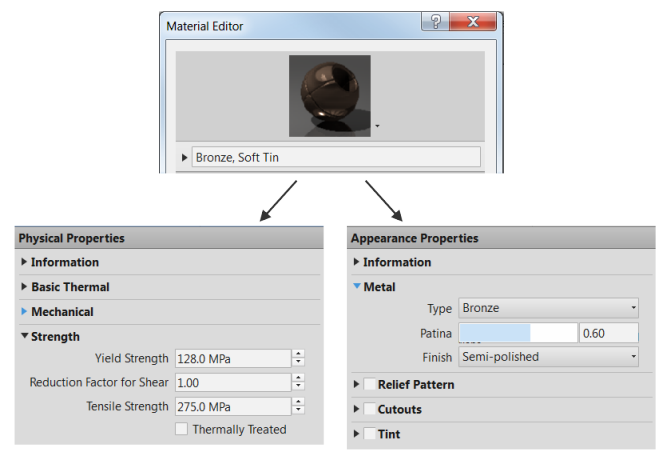Open the metal Type dropdown
The width and height of the screenshot is (672, 460).
pyautogui.click(x=548, y=308)
